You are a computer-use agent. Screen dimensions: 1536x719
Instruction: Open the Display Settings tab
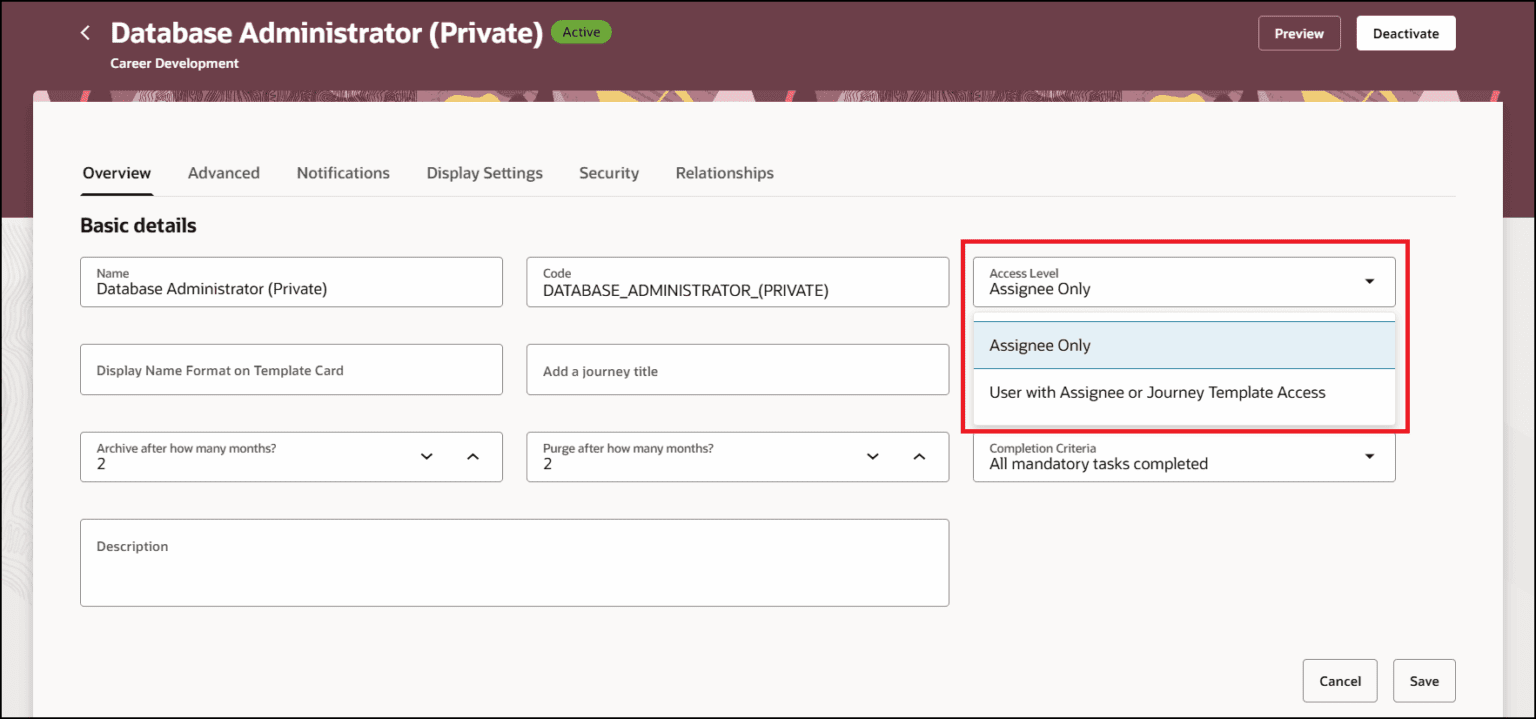[x=484, y=172]
